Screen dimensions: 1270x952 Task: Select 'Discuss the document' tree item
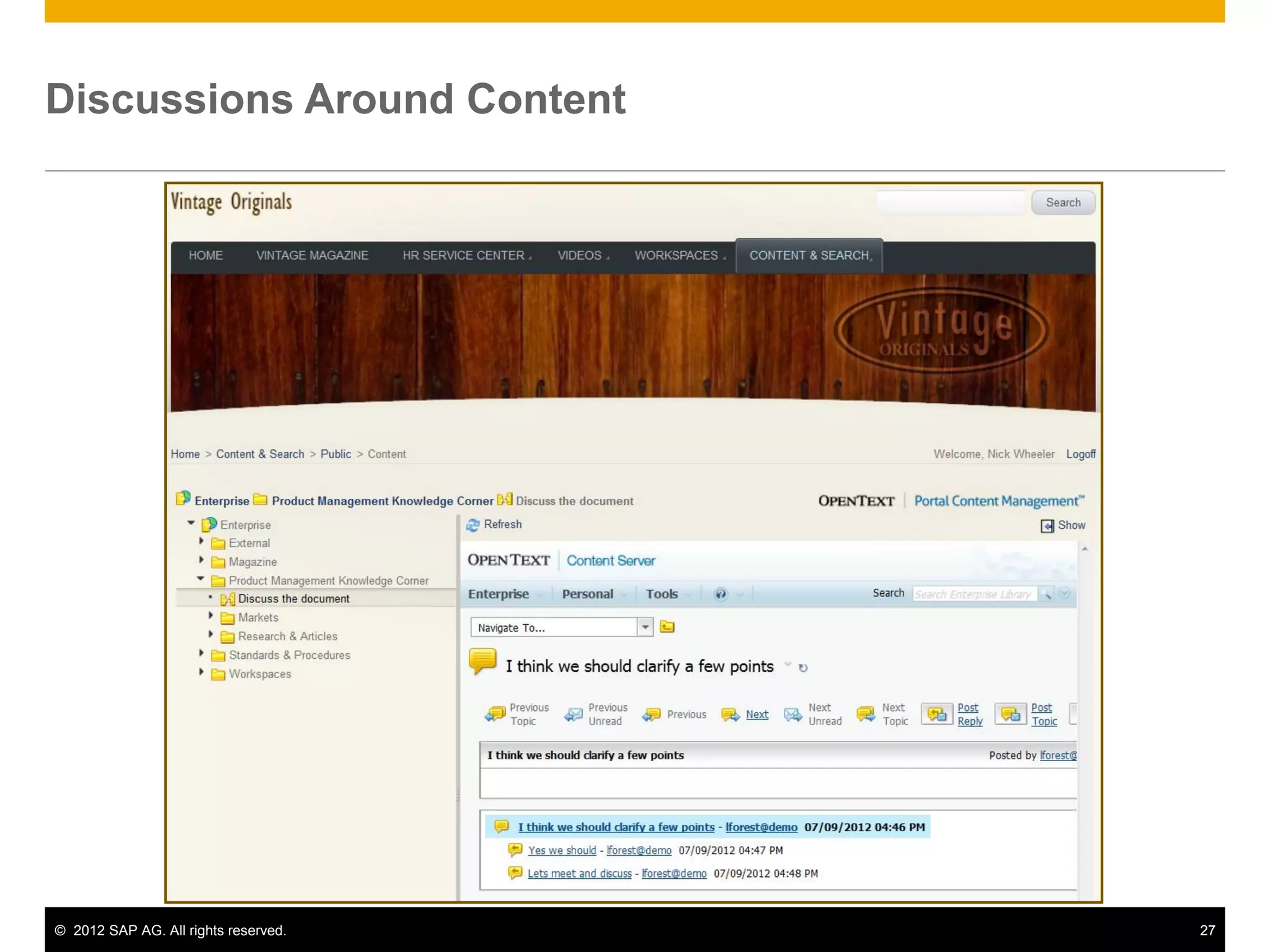point(293,599)
